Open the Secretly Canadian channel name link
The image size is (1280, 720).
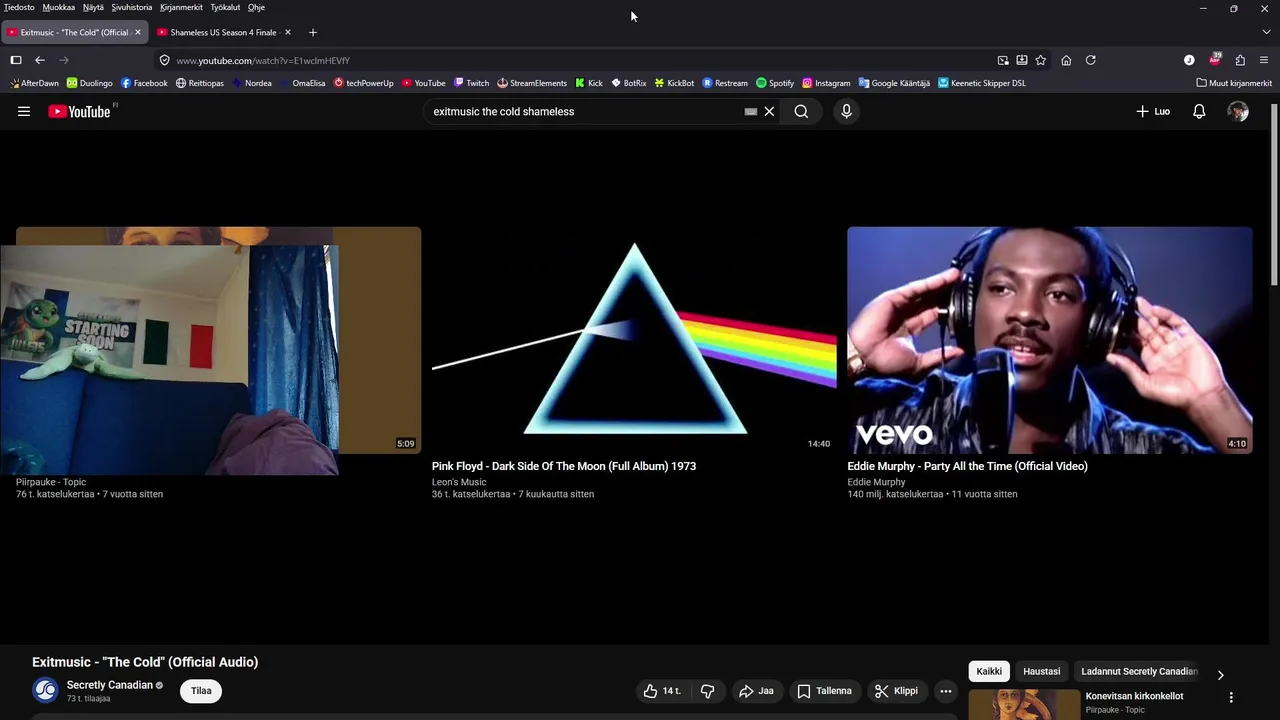(x=110, y=685)
